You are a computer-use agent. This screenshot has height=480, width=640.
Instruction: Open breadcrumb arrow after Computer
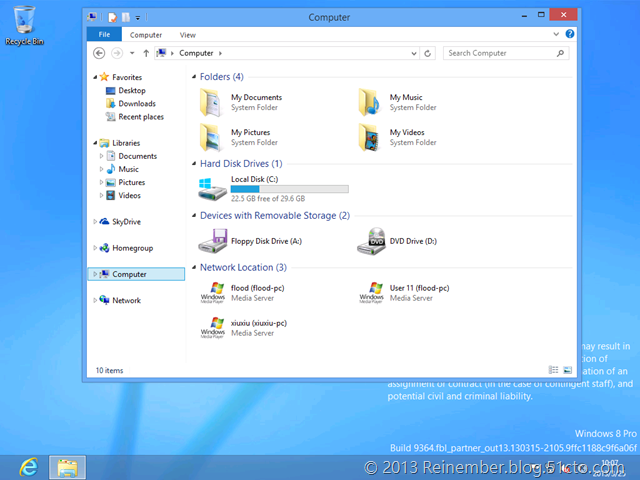tap(220, 53)
